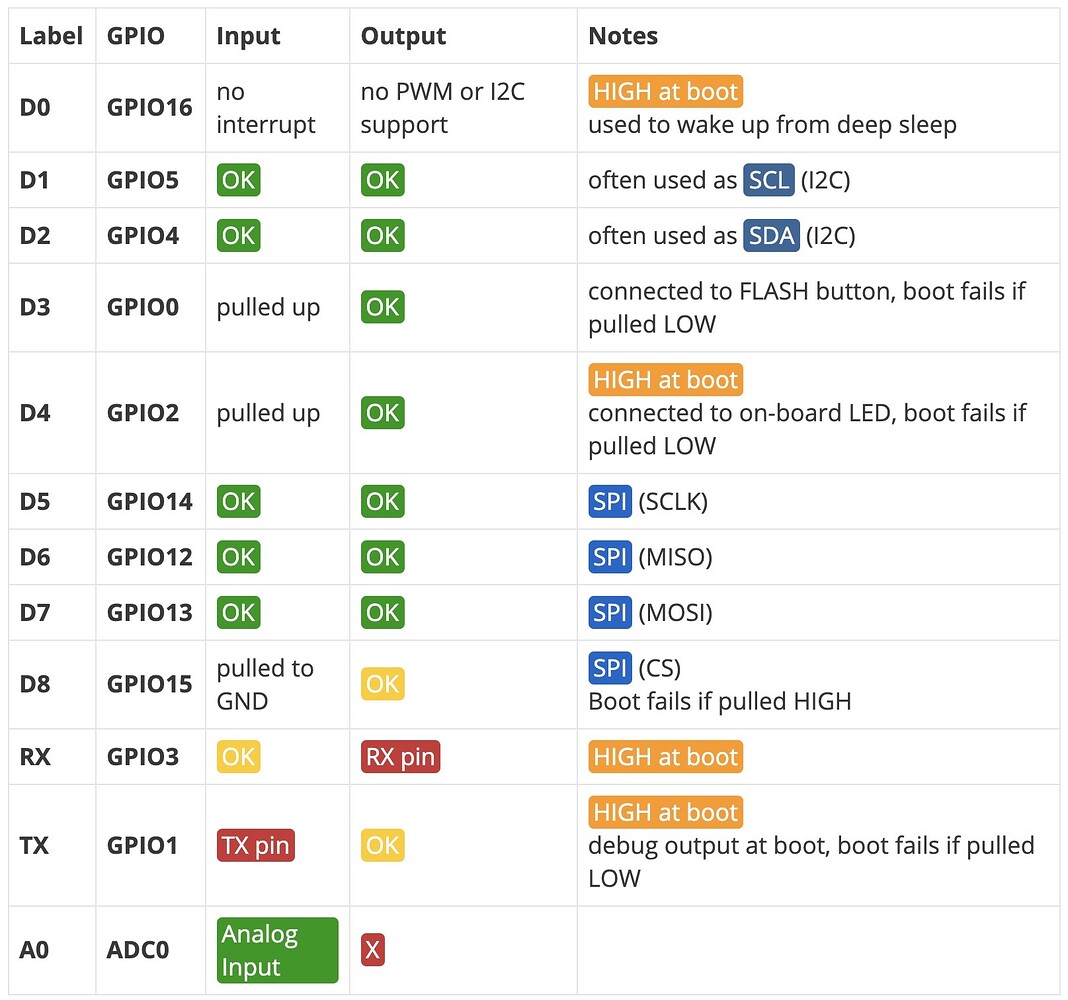The image size is (1068, 1000).
Task: Click the blue SCL badge
Action: [x=770, y=180]
